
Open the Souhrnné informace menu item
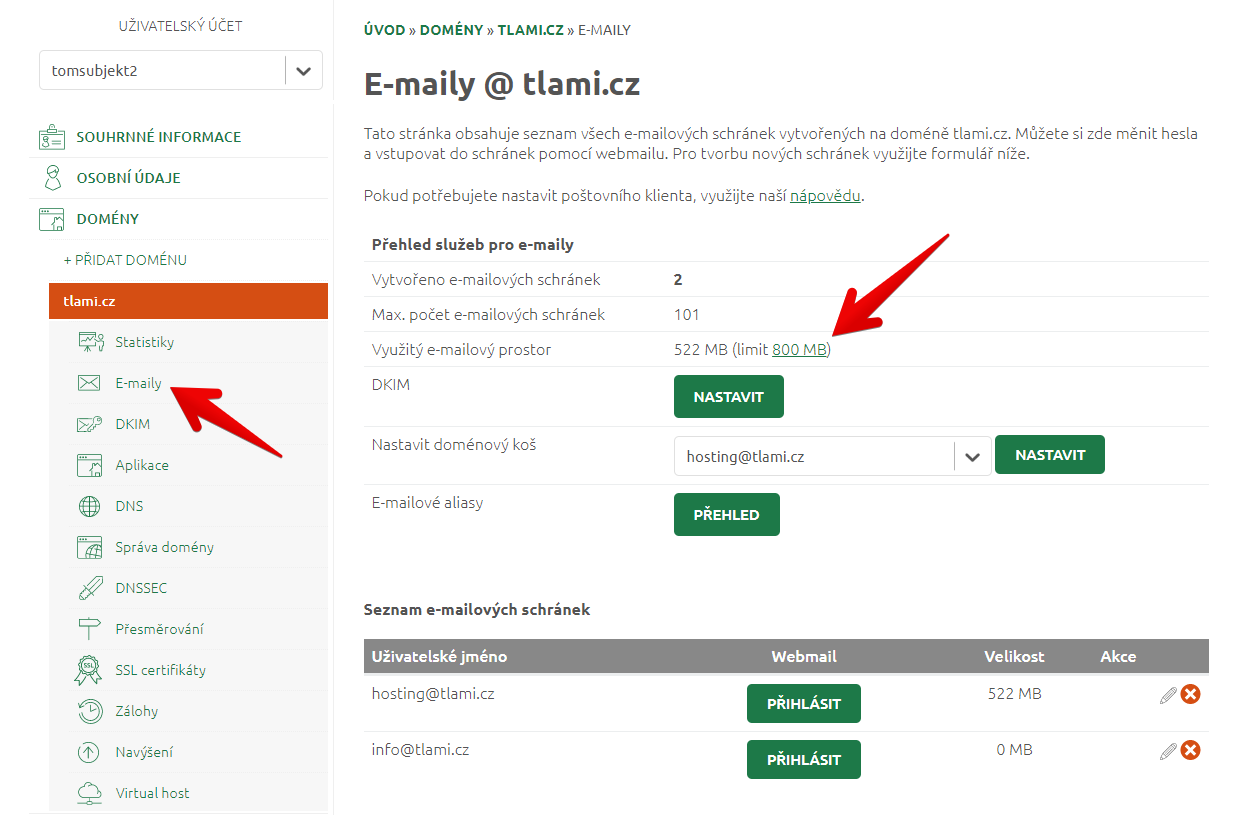point(159,137)
